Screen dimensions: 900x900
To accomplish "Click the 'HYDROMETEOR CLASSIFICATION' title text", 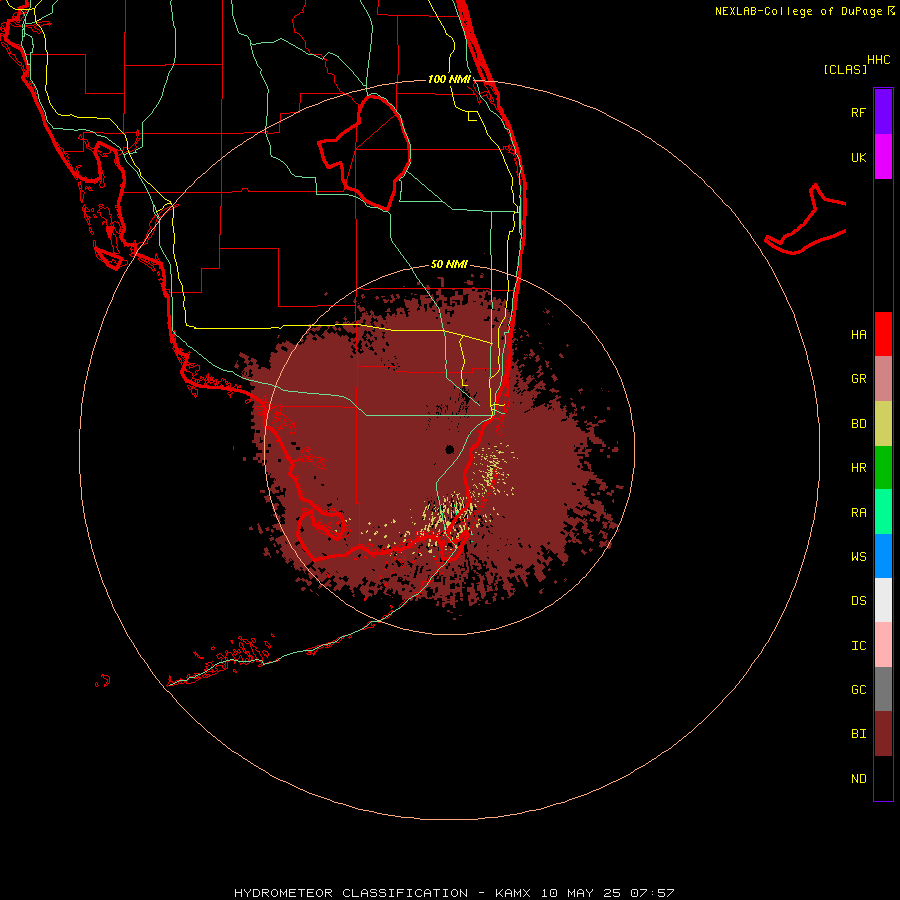I will (351, 893).
